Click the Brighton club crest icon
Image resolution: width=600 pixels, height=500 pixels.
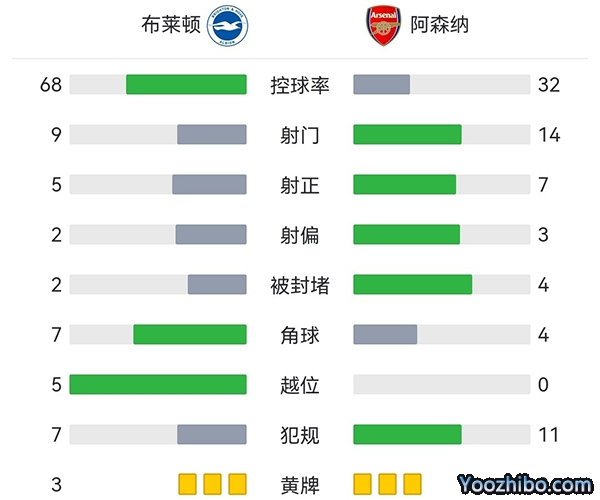[x=226, y=27]
